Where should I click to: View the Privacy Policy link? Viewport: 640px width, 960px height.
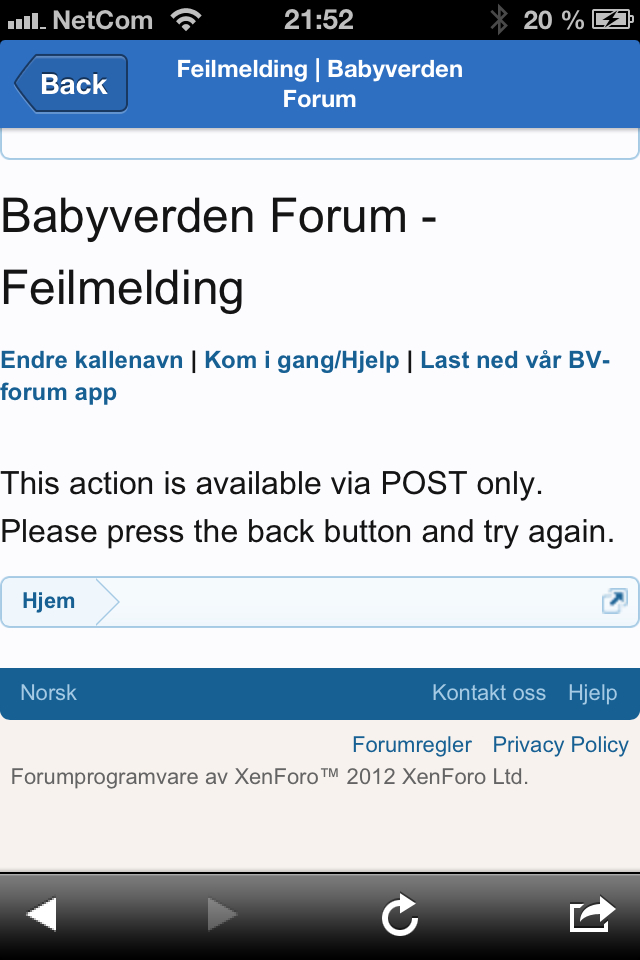point(560,745)
